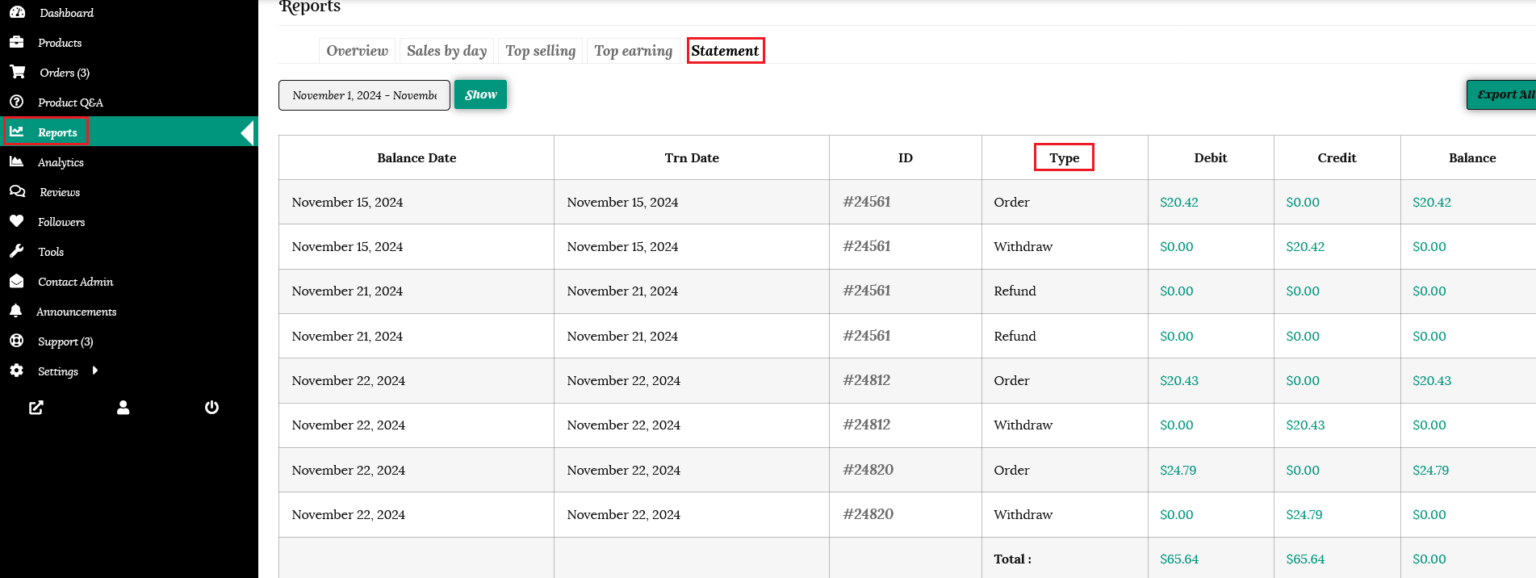Click the Announcements bell icon

pos(16,312)
